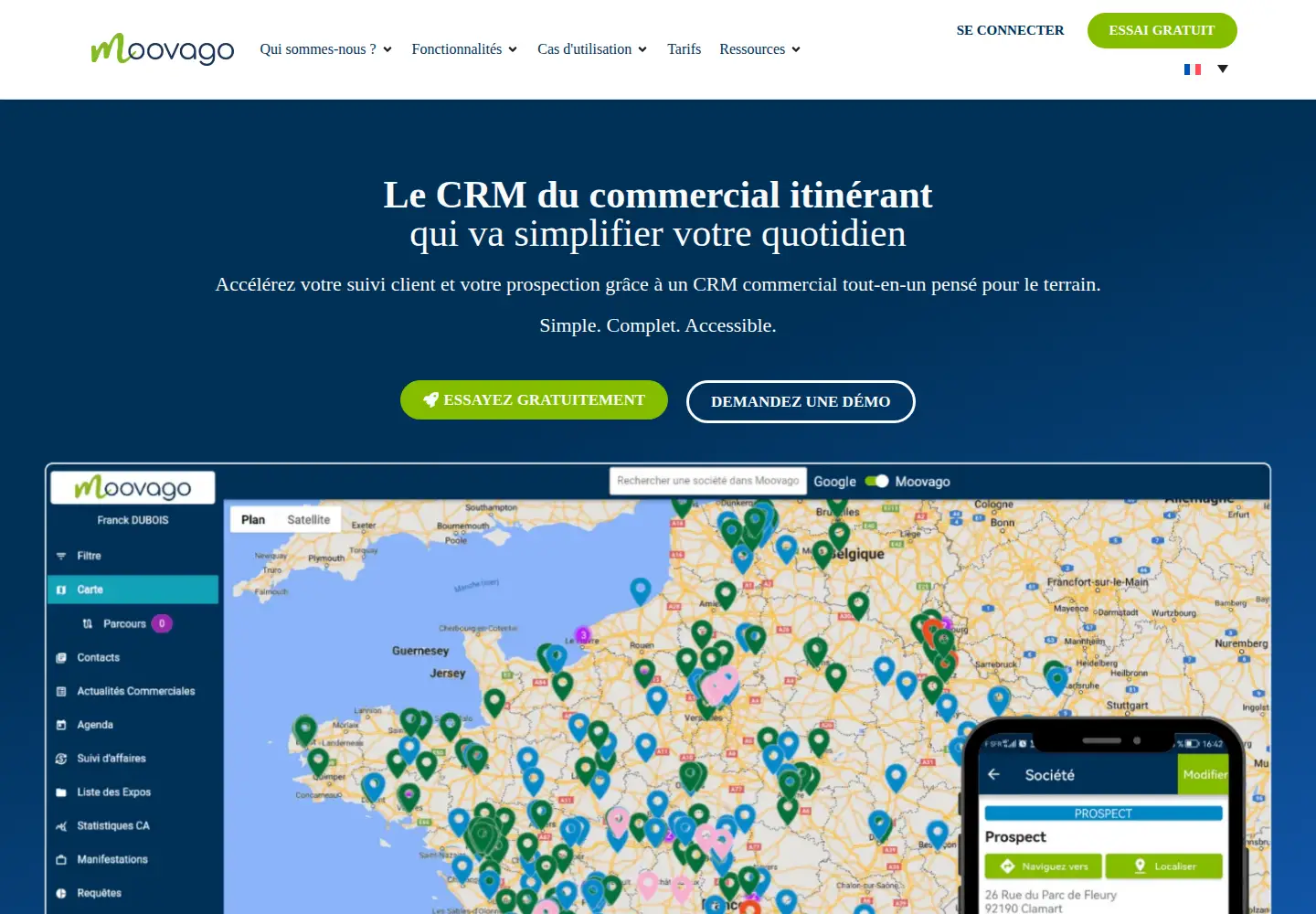Switch the map to Plan view
Viewport: 1316px width, 914px height.
coord(253,520)
